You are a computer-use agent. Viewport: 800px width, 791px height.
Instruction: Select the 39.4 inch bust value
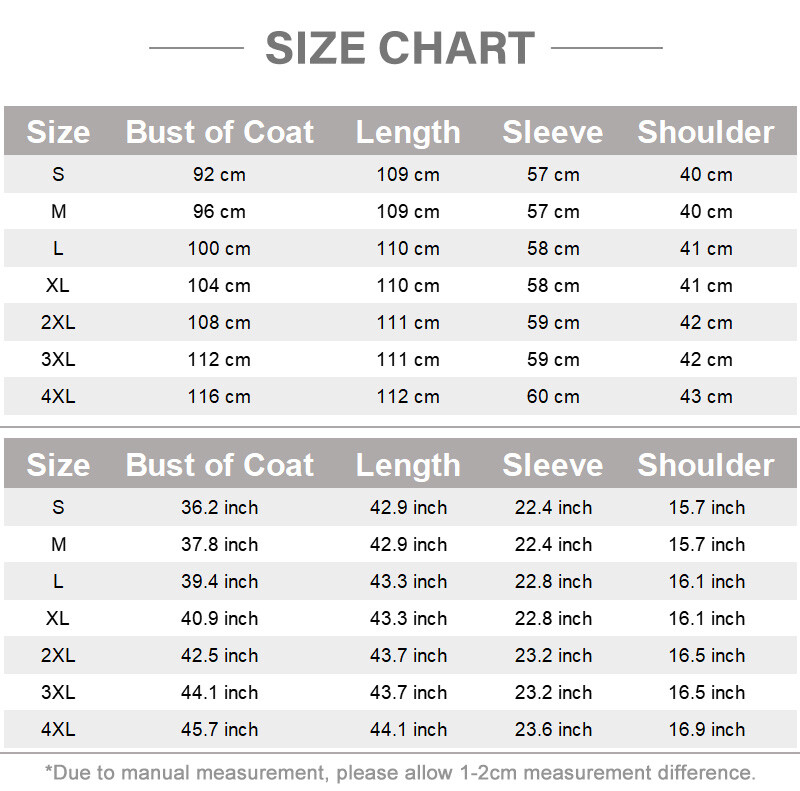[x=219, y=581]
